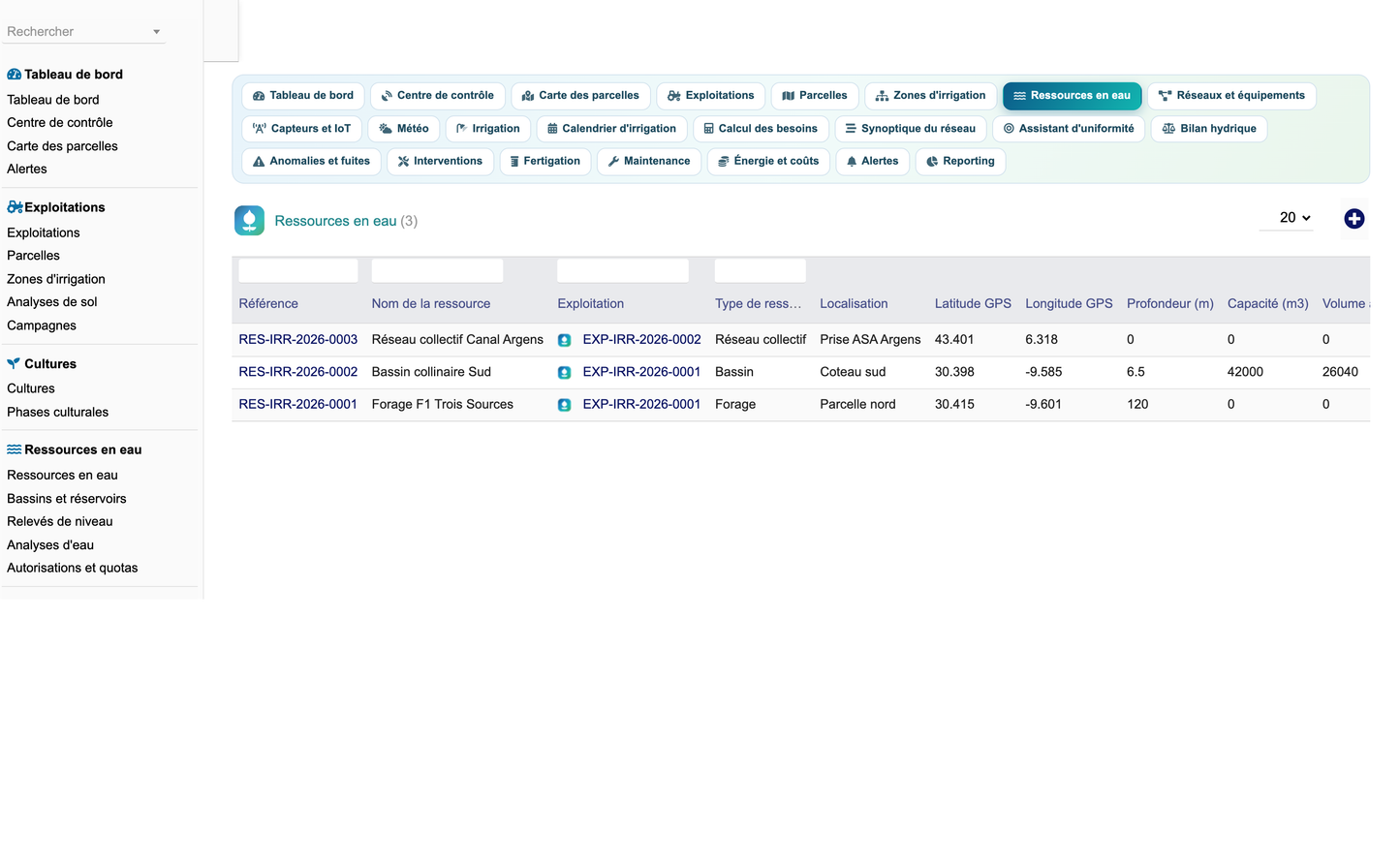This screenshot has width=1400, height=866.
Task: Open record RES-IRR-2026-0002
Action: point(298,373)
